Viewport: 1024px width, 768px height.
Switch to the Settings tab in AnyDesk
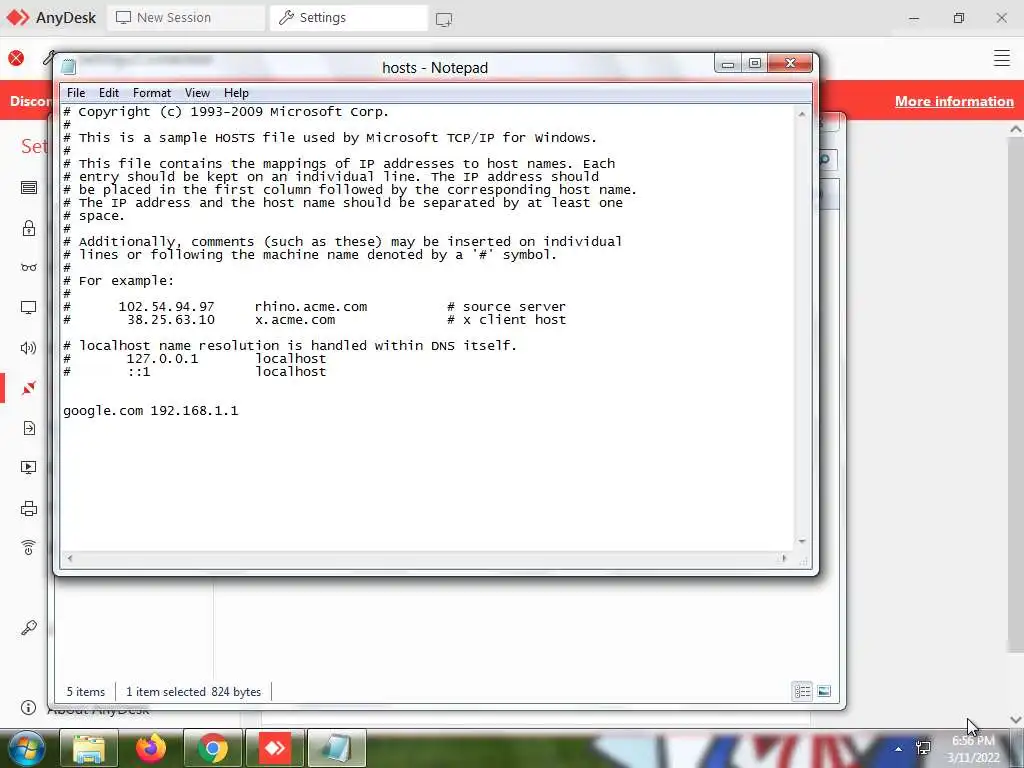click(349, 18)
